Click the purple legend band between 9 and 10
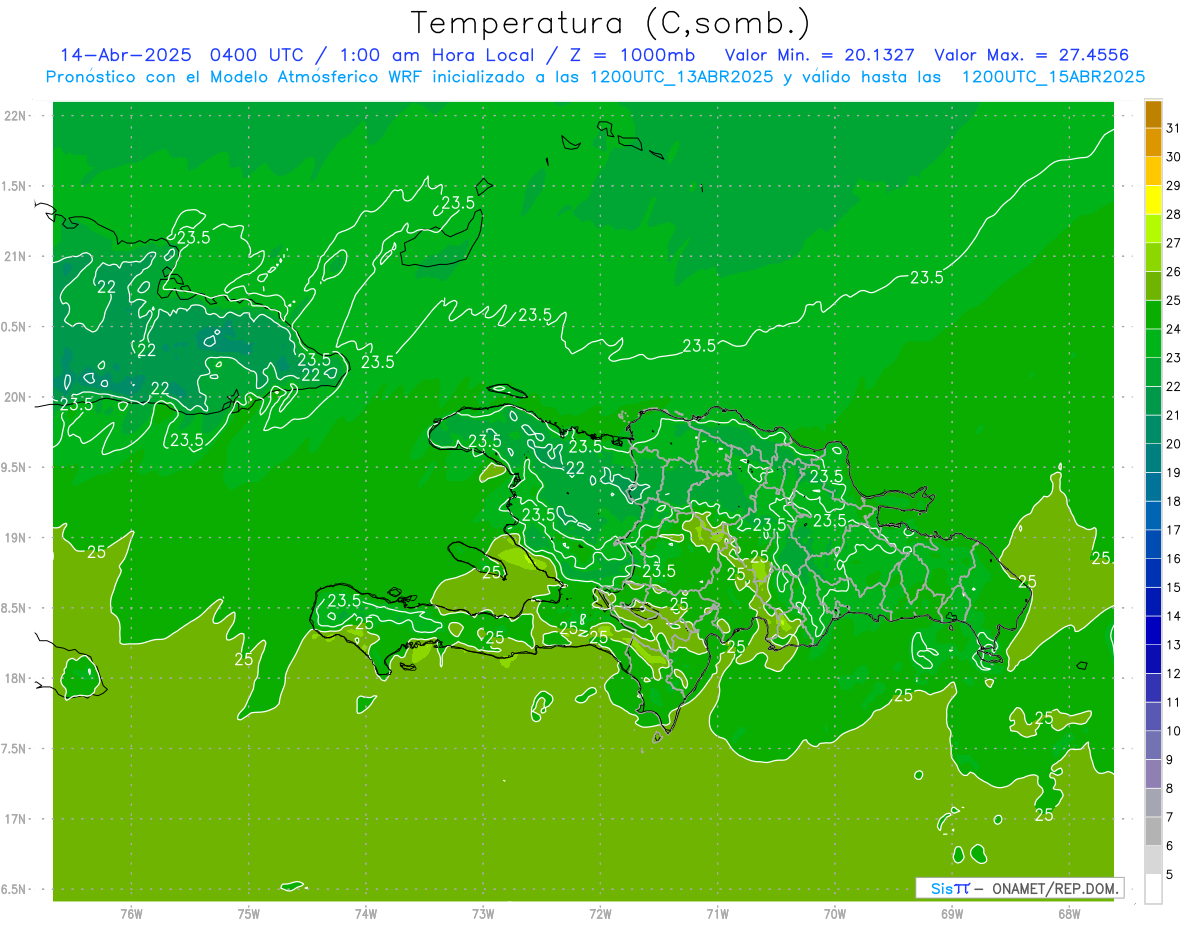 1153,746
